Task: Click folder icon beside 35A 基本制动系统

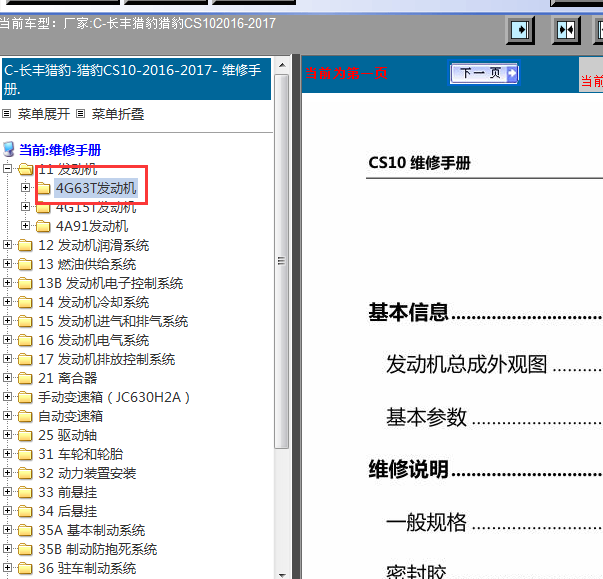Action: pos(25,530)
